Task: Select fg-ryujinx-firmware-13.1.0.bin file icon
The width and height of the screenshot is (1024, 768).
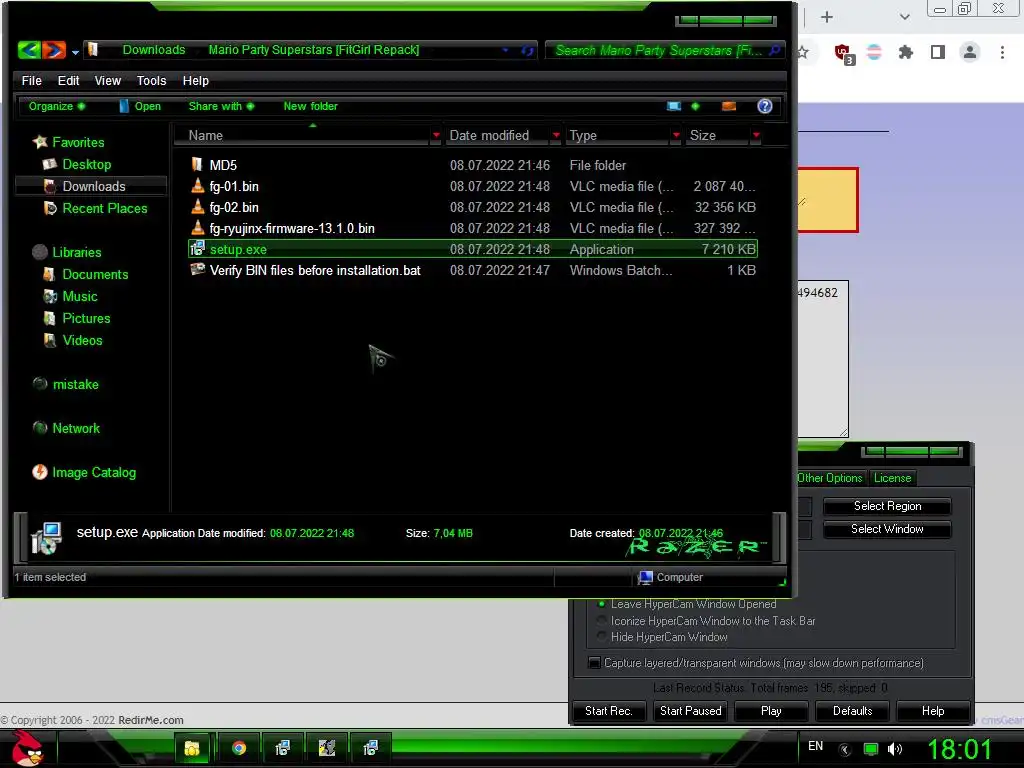Action: (197, 227)
